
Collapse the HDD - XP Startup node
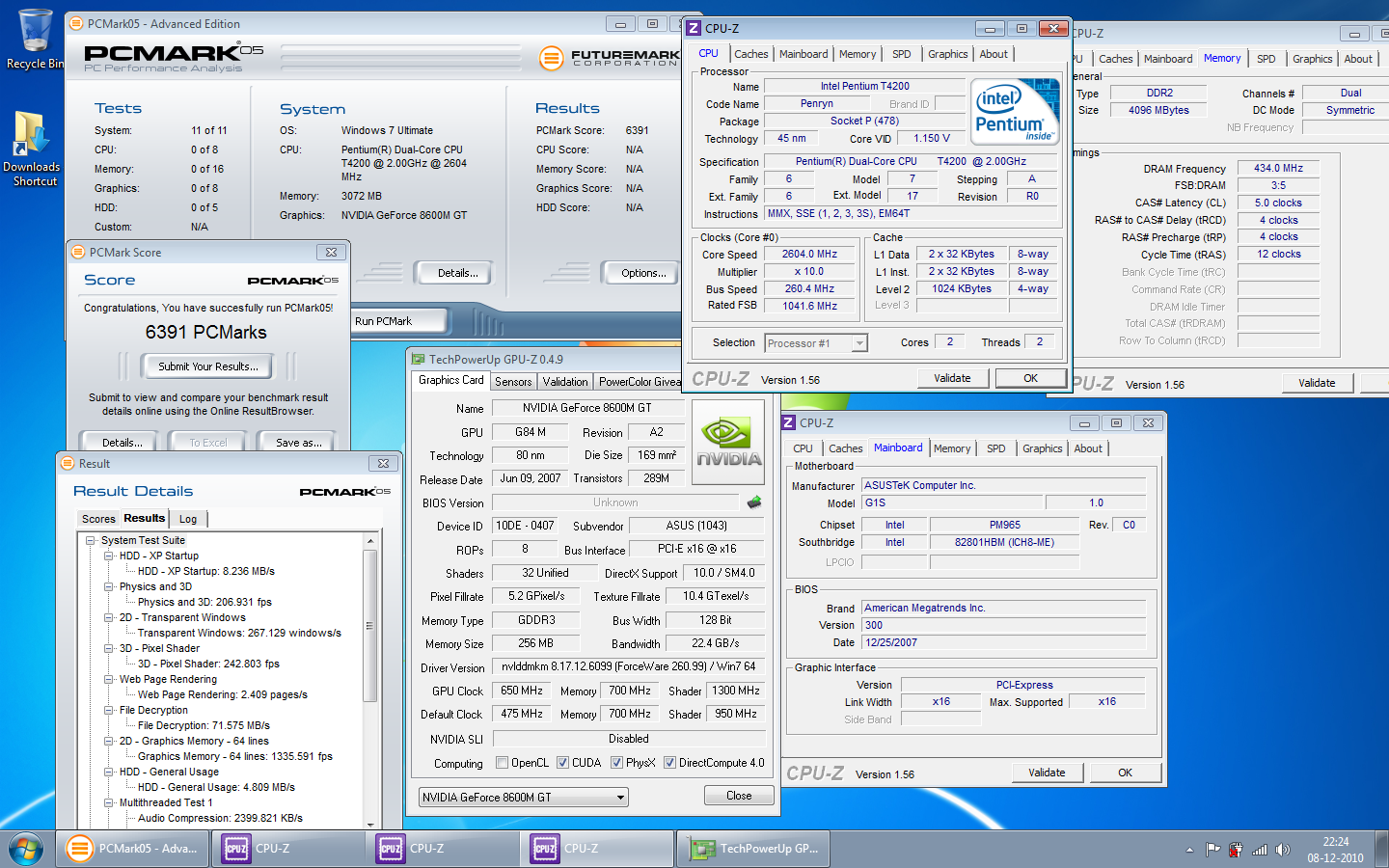pos(109,556)
